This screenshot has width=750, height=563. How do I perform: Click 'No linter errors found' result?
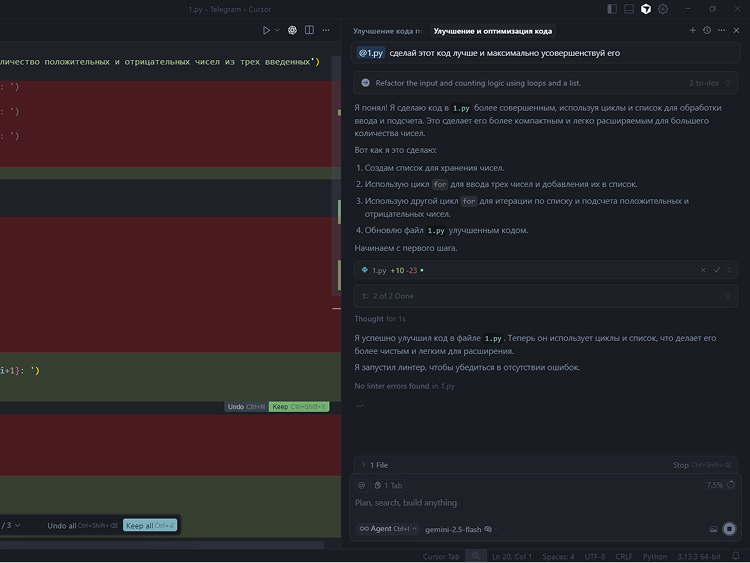pos(404,386)
